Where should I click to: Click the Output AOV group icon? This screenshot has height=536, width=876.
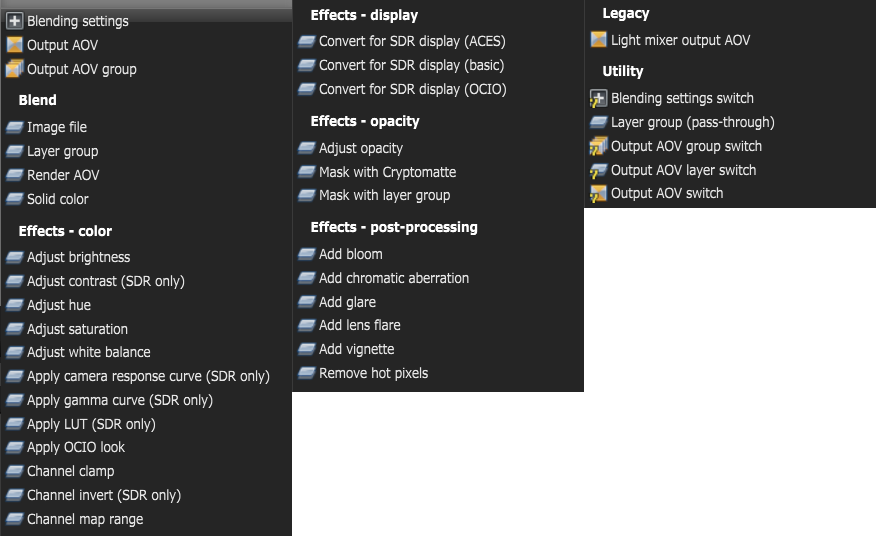pyautogui.click(x=14, y=69)
